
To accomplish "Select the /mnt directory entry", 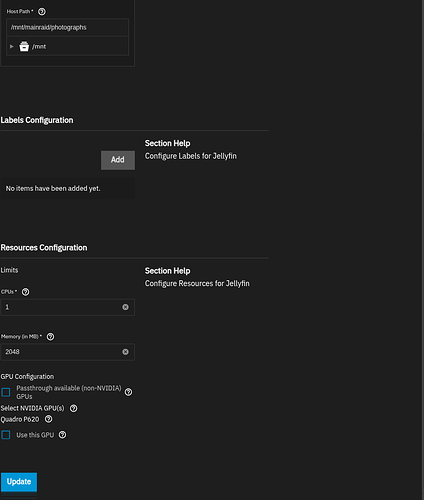I will 39,47.
